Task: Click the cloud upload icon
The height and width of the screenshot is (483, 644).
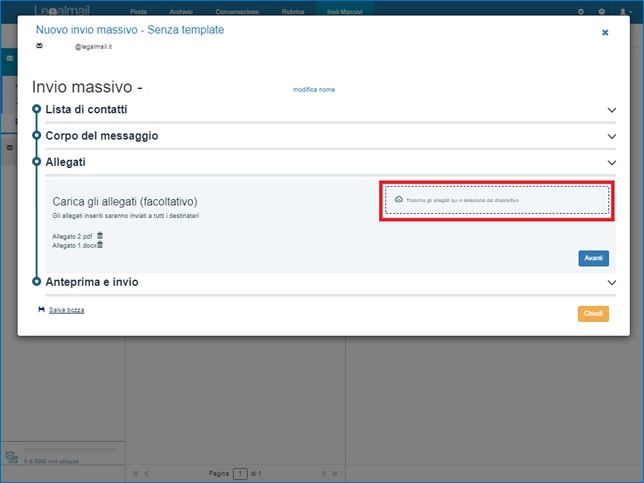Action: 398,200
